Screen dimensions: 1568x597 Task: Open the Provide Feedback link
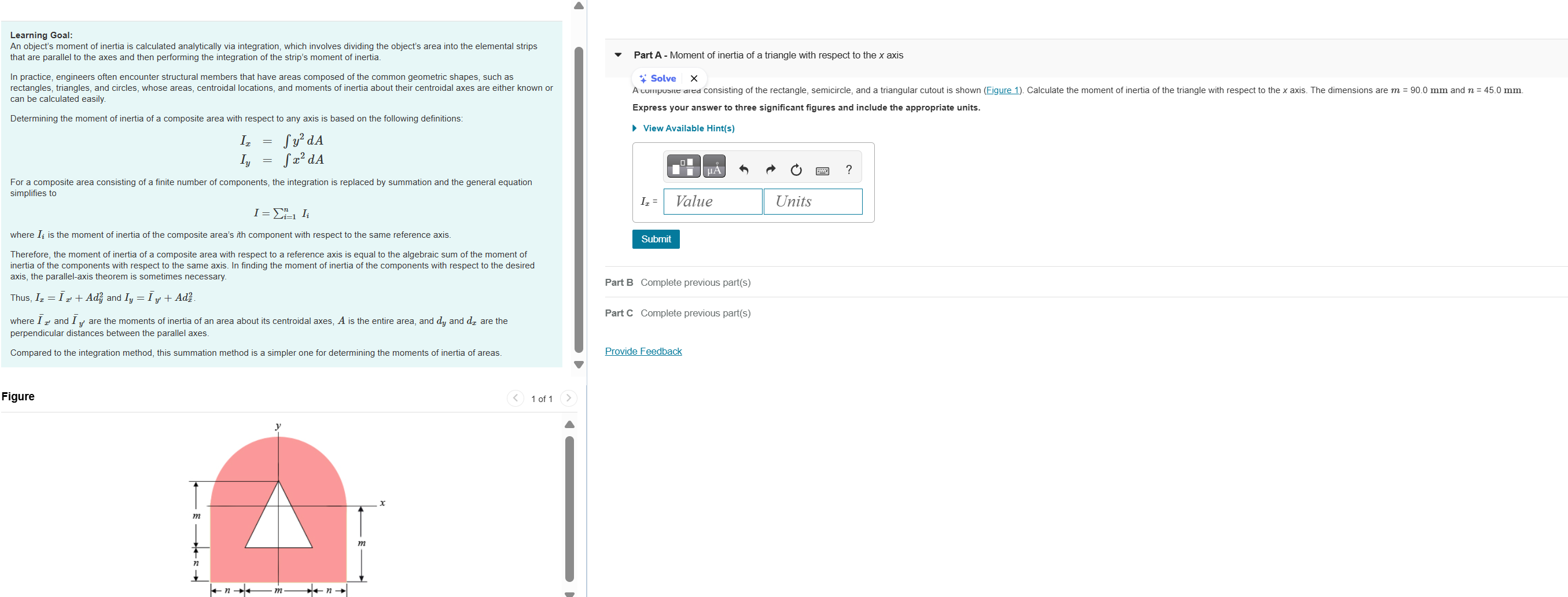[643, 351]
